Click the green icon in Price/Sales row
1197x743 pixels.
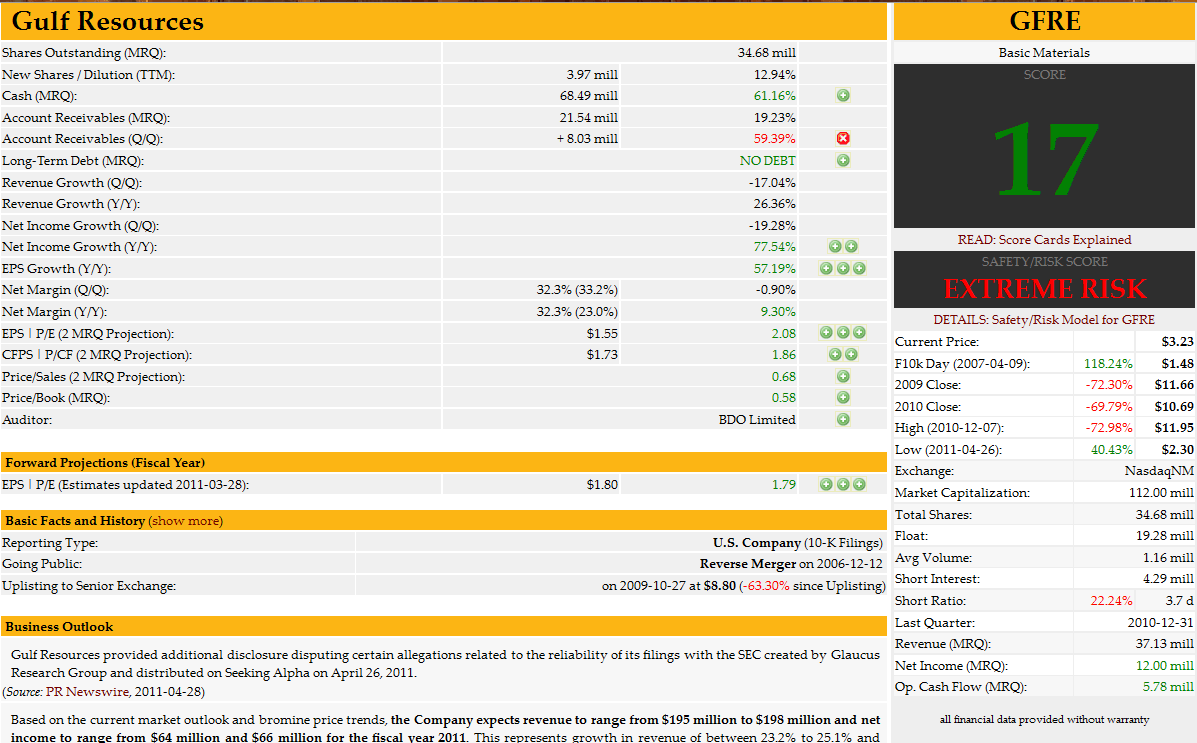pyautogui.click(x=843, y=377)
